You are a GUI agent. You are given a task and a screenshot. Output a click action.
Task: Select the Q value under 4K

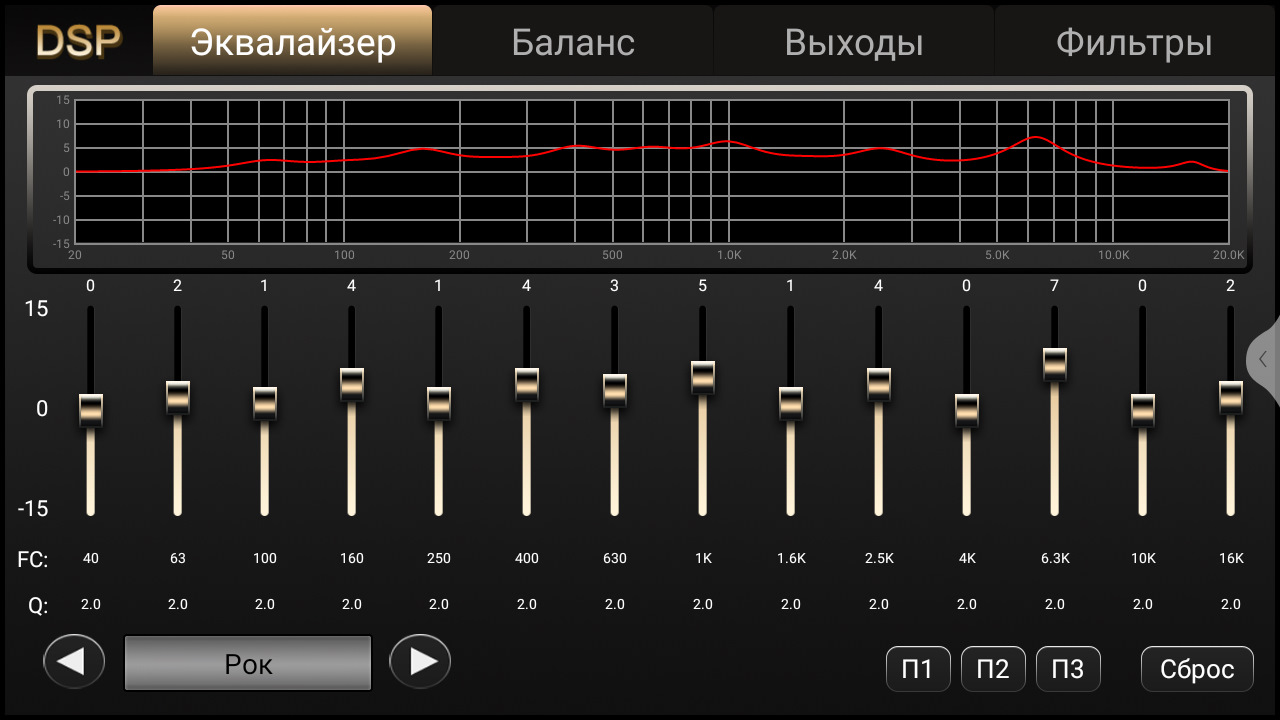[x=967, y=604]
